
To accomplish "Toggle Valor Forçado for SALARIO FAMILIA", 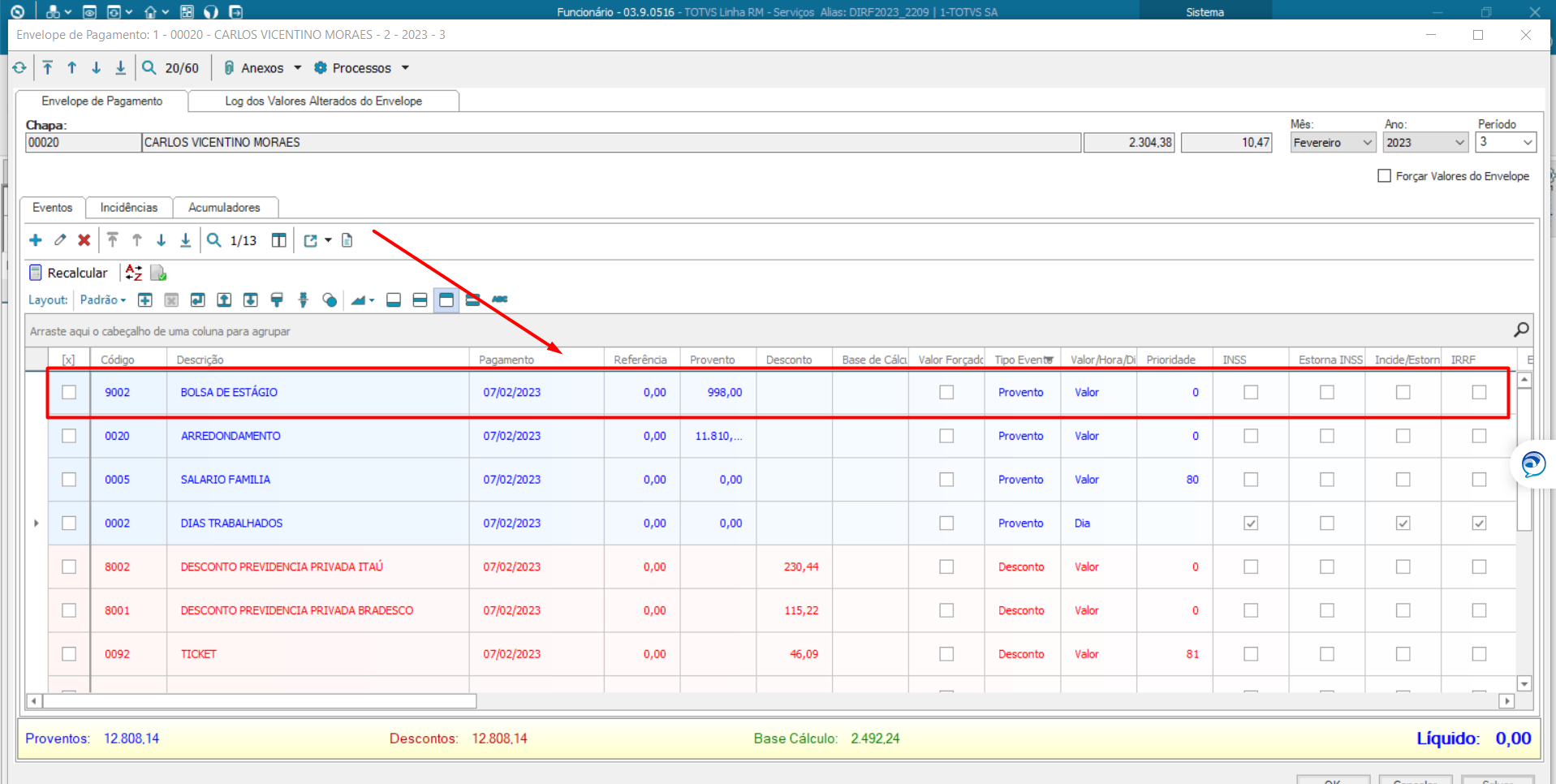I will coord(946,480).
